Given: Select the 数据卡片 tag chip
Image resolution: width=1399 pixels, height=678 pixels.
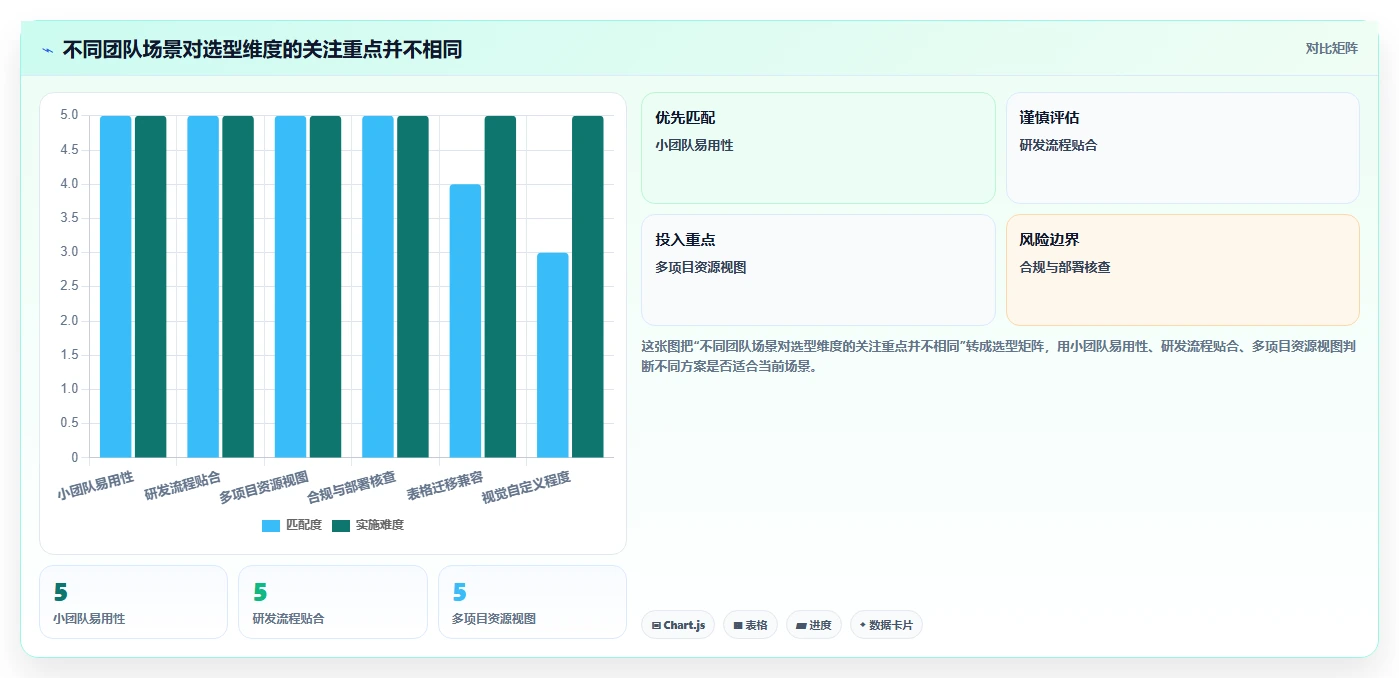Looking at the screenshot, I should (x=886, y=625).
